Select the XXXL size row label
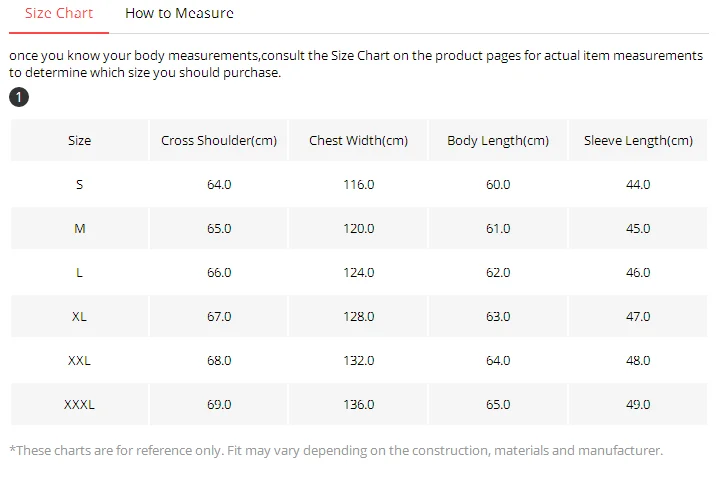 pyautogui.click(x=80, y=405)
